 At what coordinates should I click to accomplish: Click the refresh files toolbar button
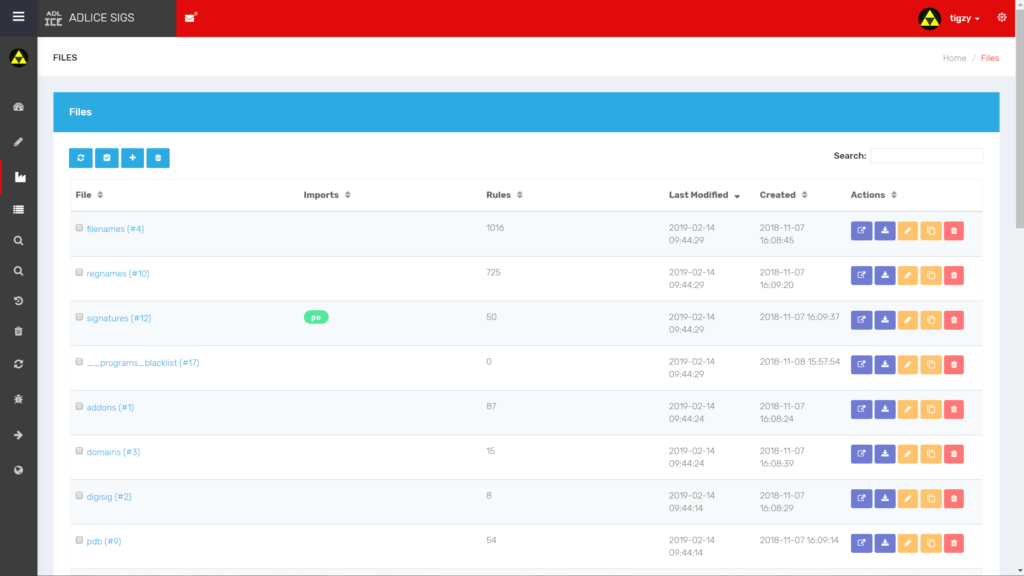pos(81,158)
